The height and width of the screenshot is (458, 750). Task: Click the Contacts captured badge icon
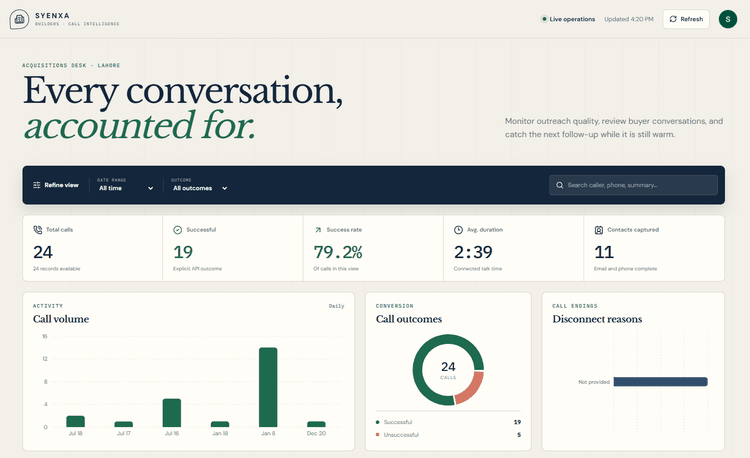pos(598,230)
